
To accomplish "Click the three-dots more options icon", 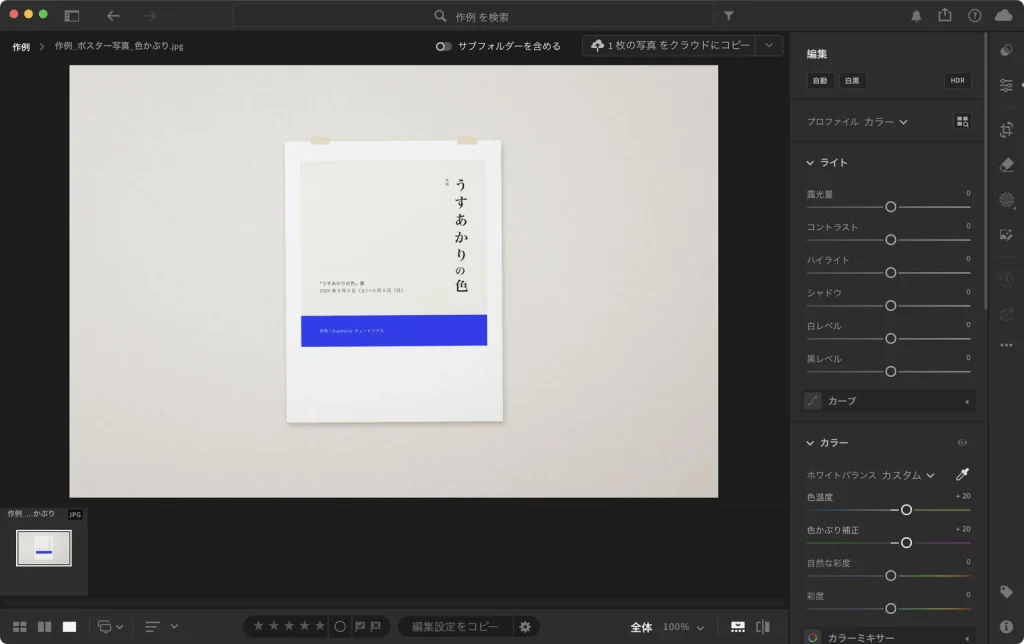I will click(1006, 345).
